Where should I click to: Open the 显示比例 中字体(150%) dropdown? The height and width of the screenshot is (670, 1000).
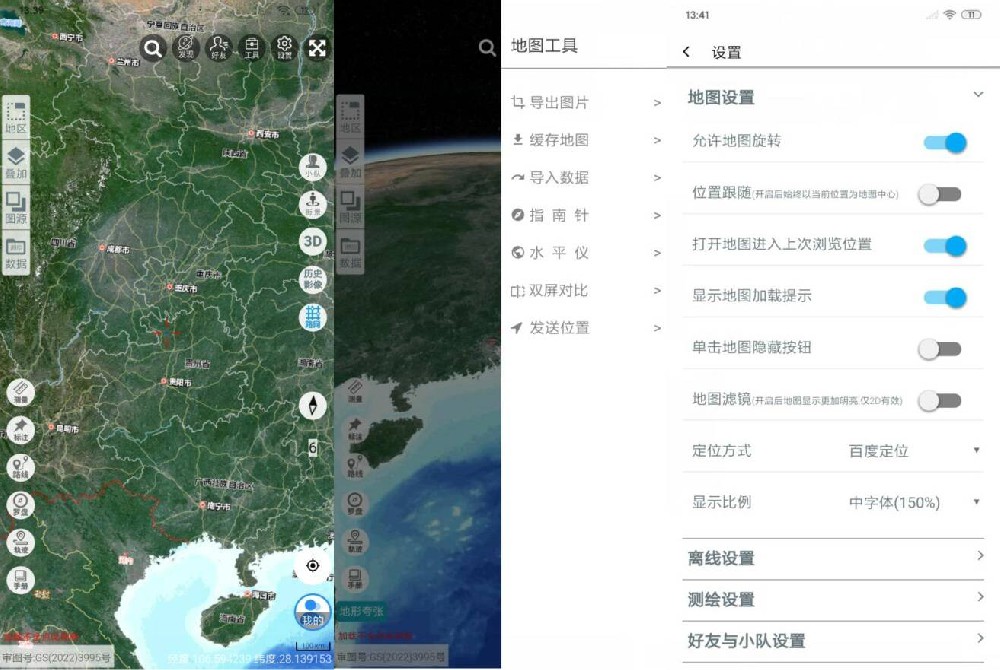(x=915, y=502)
